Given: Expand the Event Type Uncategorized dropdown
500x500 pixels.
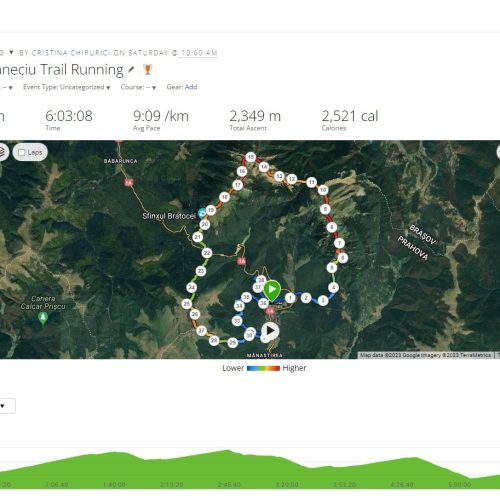Looking at the screenshot, I should pos(67,87).
